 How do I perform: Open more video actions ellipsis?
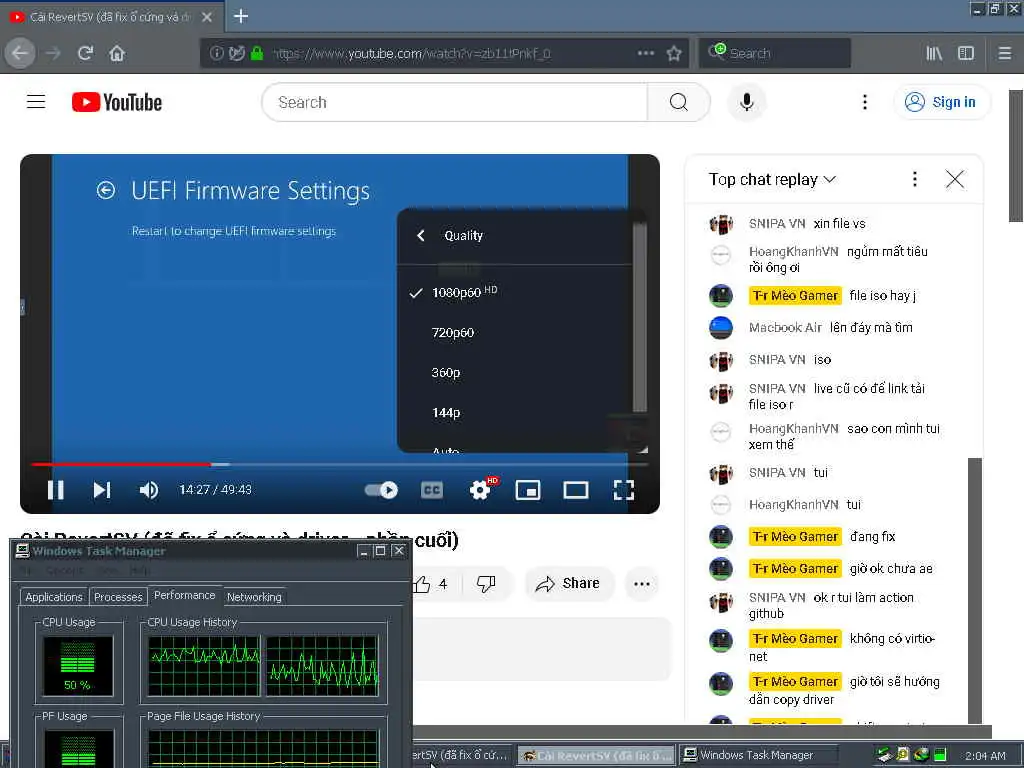point(641,584)
